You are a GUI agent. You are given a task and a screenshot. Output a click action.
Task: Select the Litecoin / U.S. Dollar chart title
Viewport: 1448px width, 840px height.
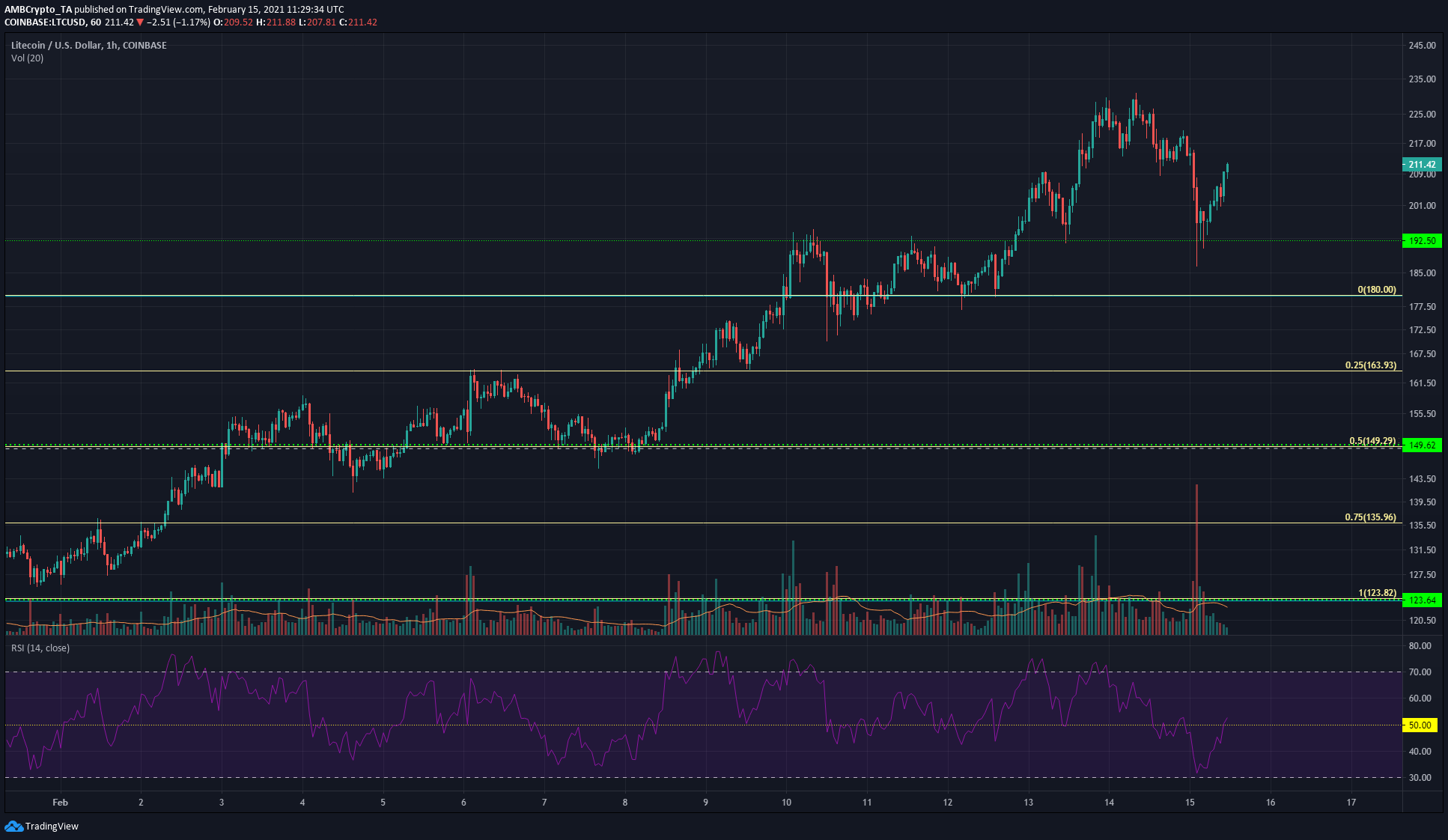coord(88,46)
